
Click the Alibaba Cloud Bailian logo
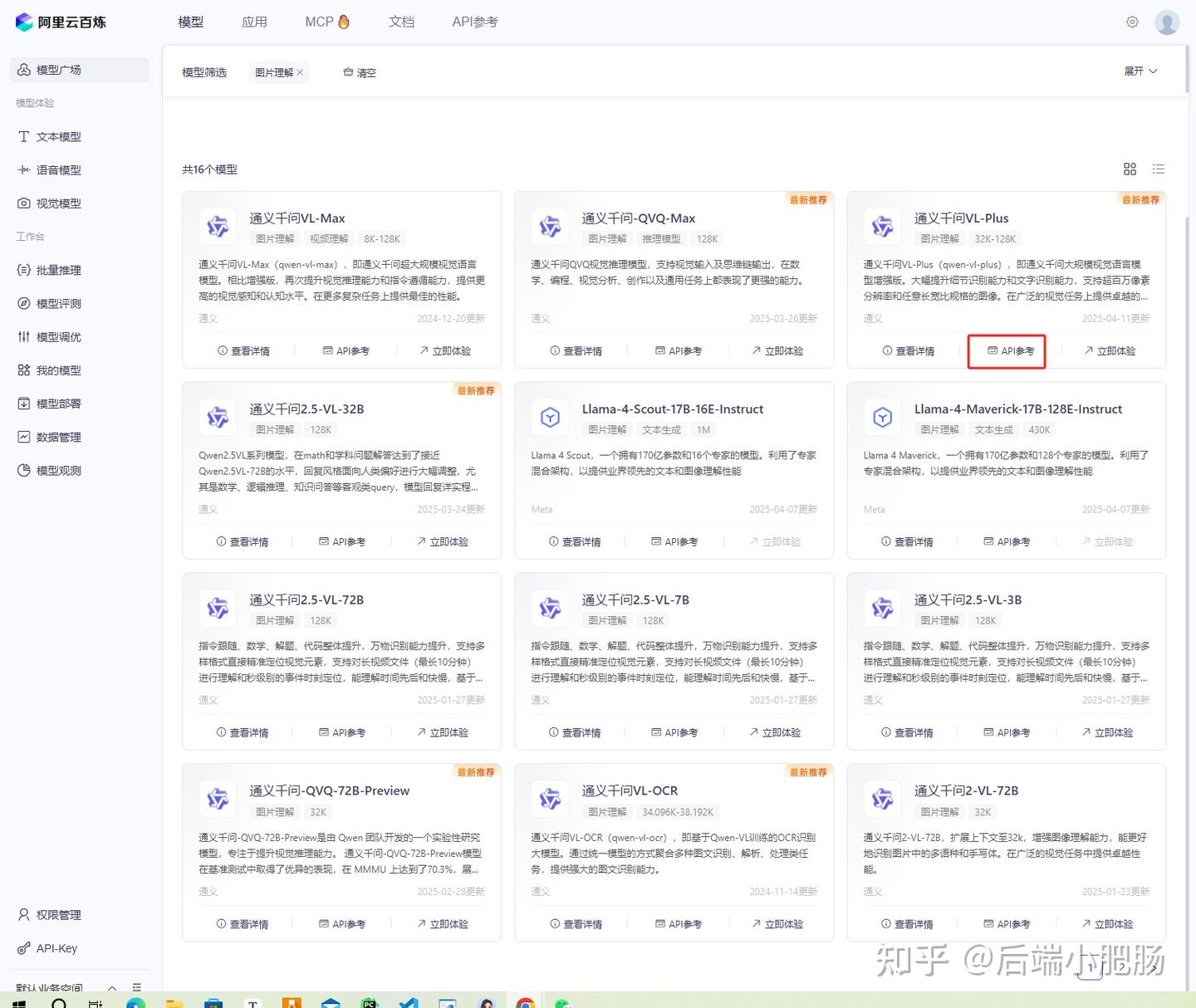[x=61, y=22]
